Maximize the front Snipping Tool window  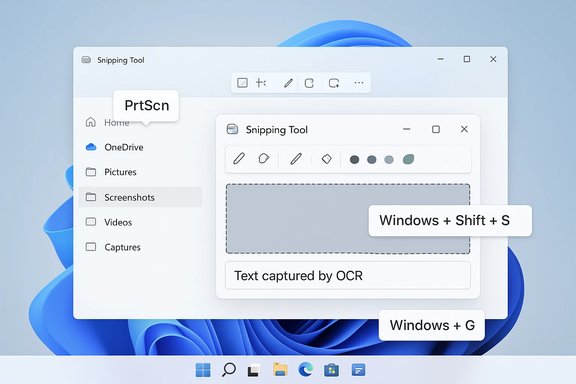coord(436,129)
